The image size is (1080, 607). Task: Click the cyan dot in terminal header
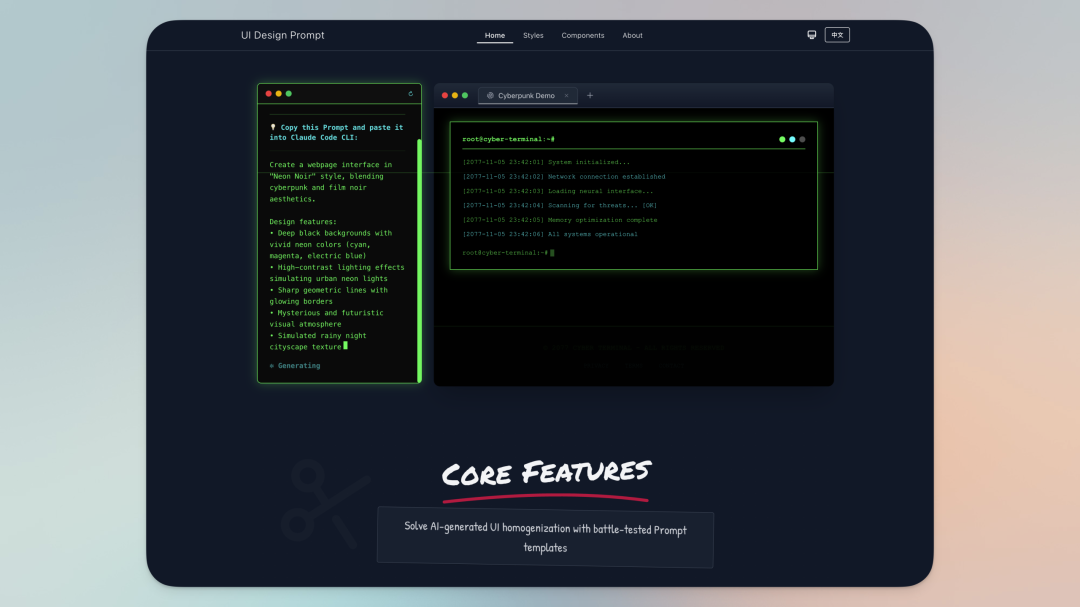(x=792, y=139)
